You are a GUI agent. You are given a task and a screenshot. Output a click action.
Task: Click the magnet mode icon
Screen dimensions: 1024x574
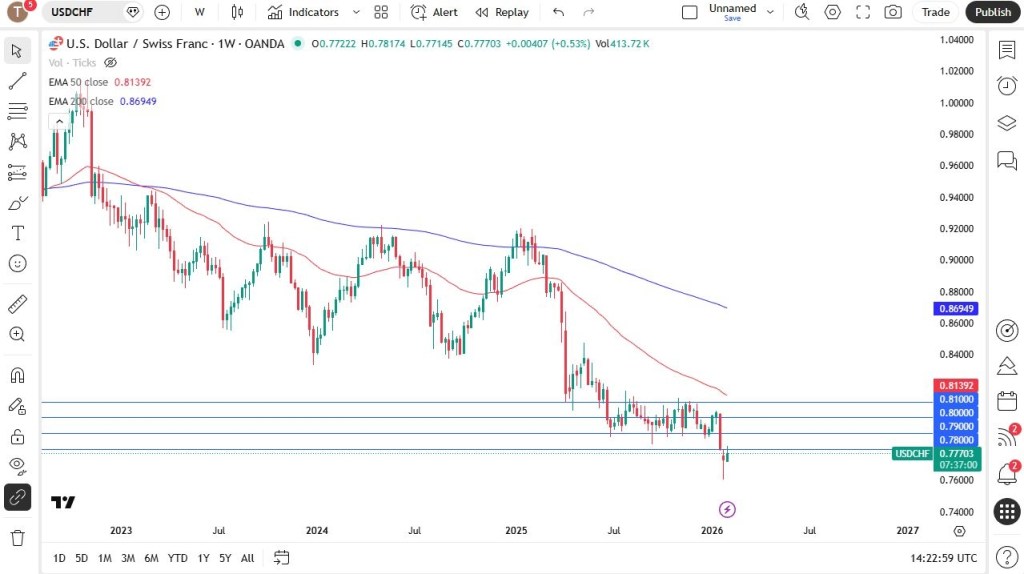point(17,376)
